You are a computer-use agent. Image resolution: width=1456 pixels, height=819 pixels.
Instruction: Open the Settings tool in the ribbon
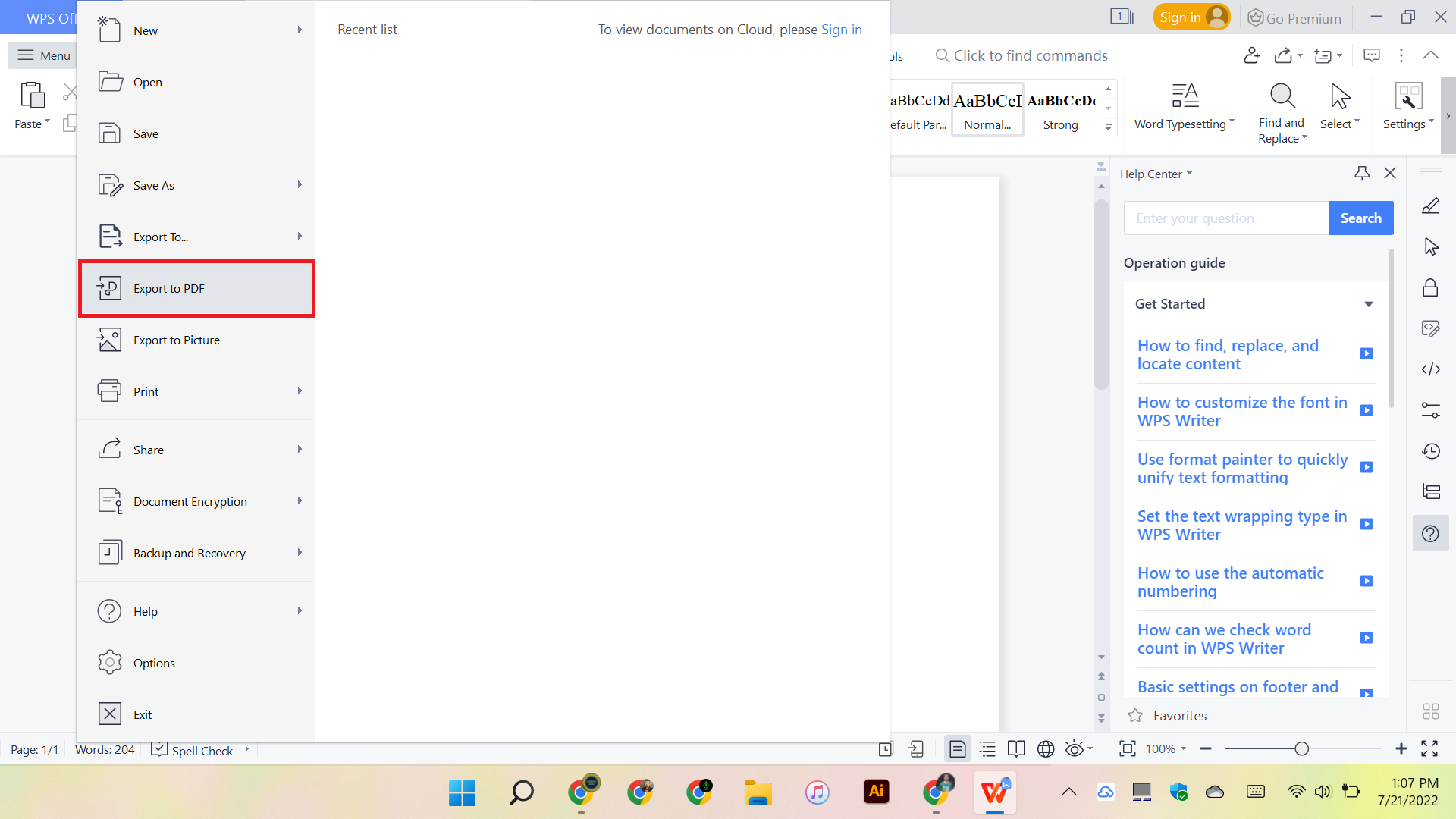point(1408,106)
